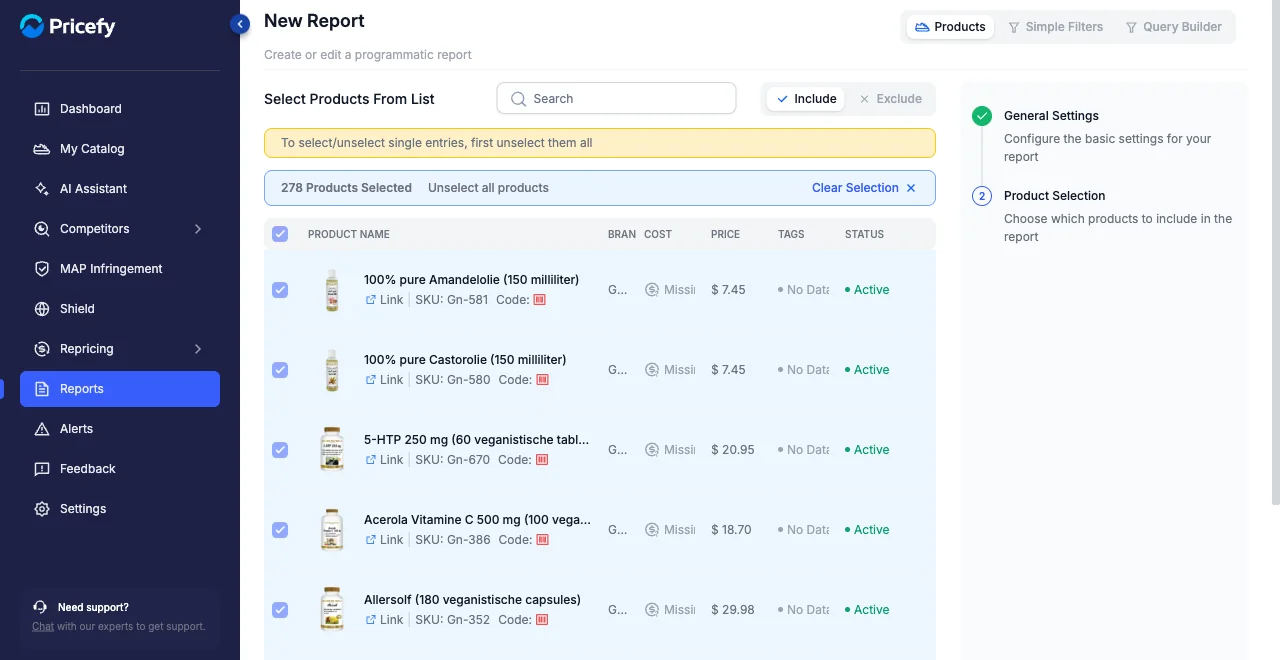Toggle the checkbox for 100% pure Amandelolie
Image resolution: width=1280 pixels, height=660 pixels.
280,290
